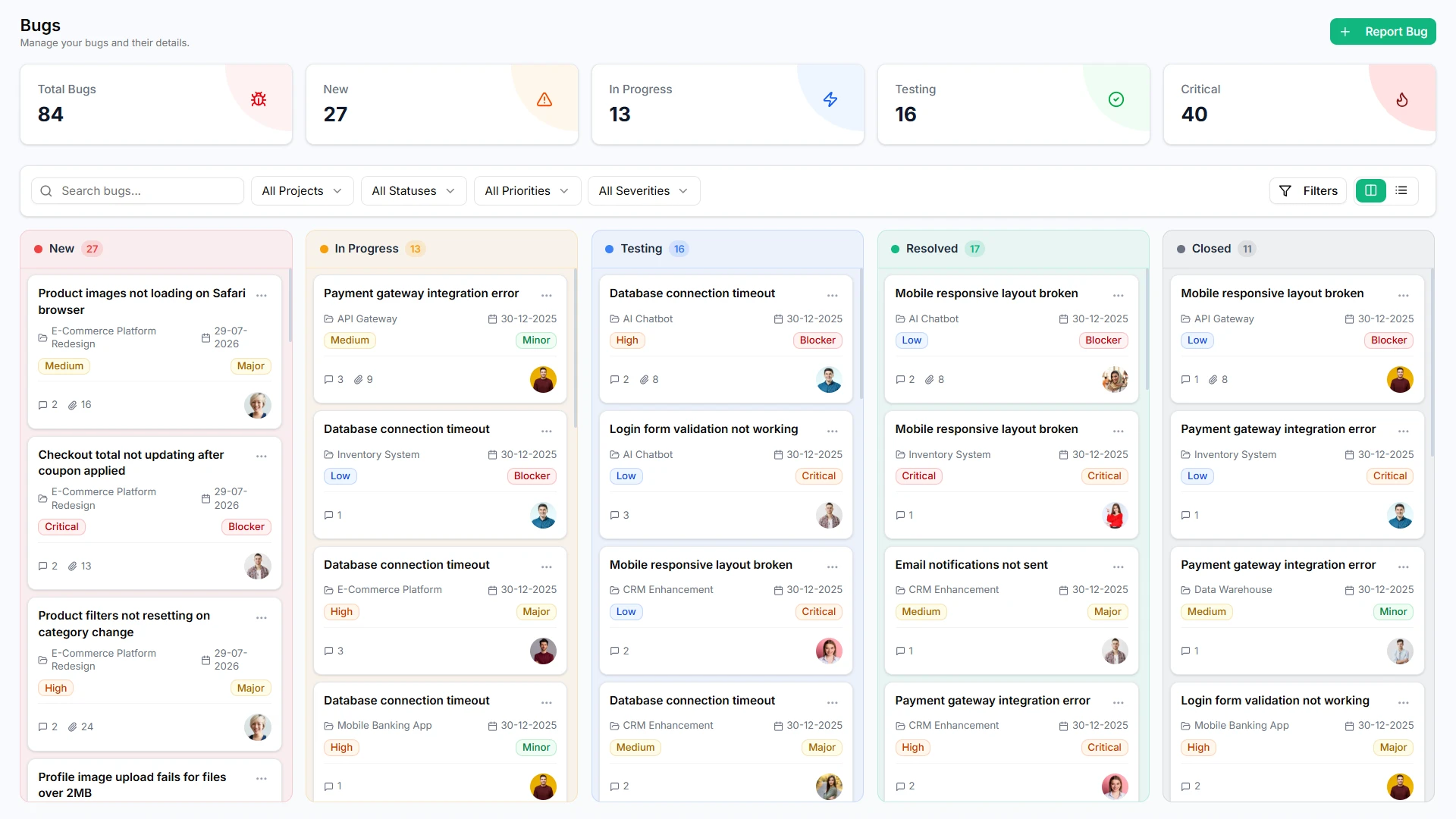Image resolution: width=1456 pixels, height=819 pixels.
Task: Click Minor badge on Data Warehouse card
Action: [x=1393, y=612]
